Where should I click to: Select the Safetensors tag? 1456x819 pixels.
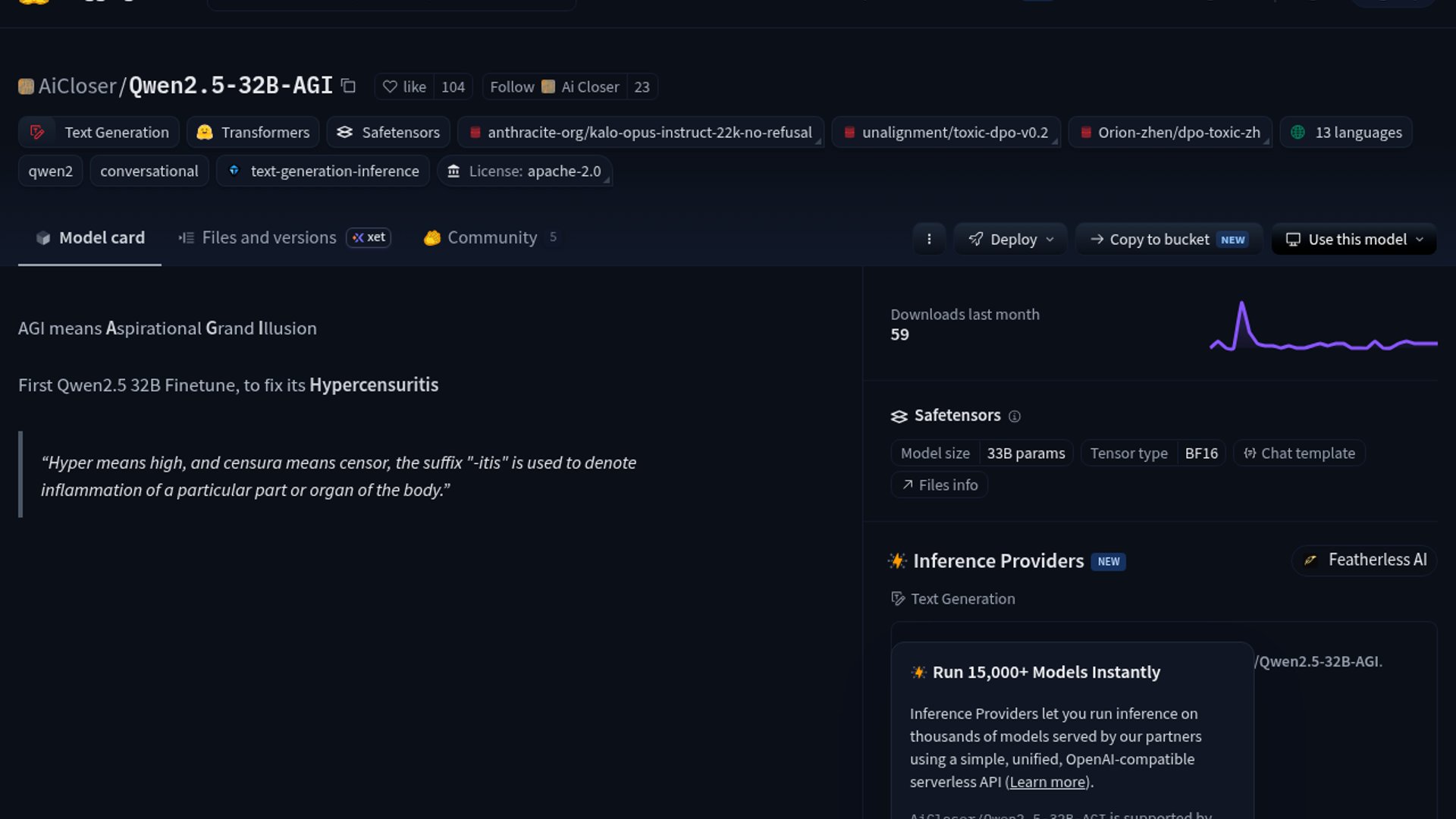[x=388, y=132]
